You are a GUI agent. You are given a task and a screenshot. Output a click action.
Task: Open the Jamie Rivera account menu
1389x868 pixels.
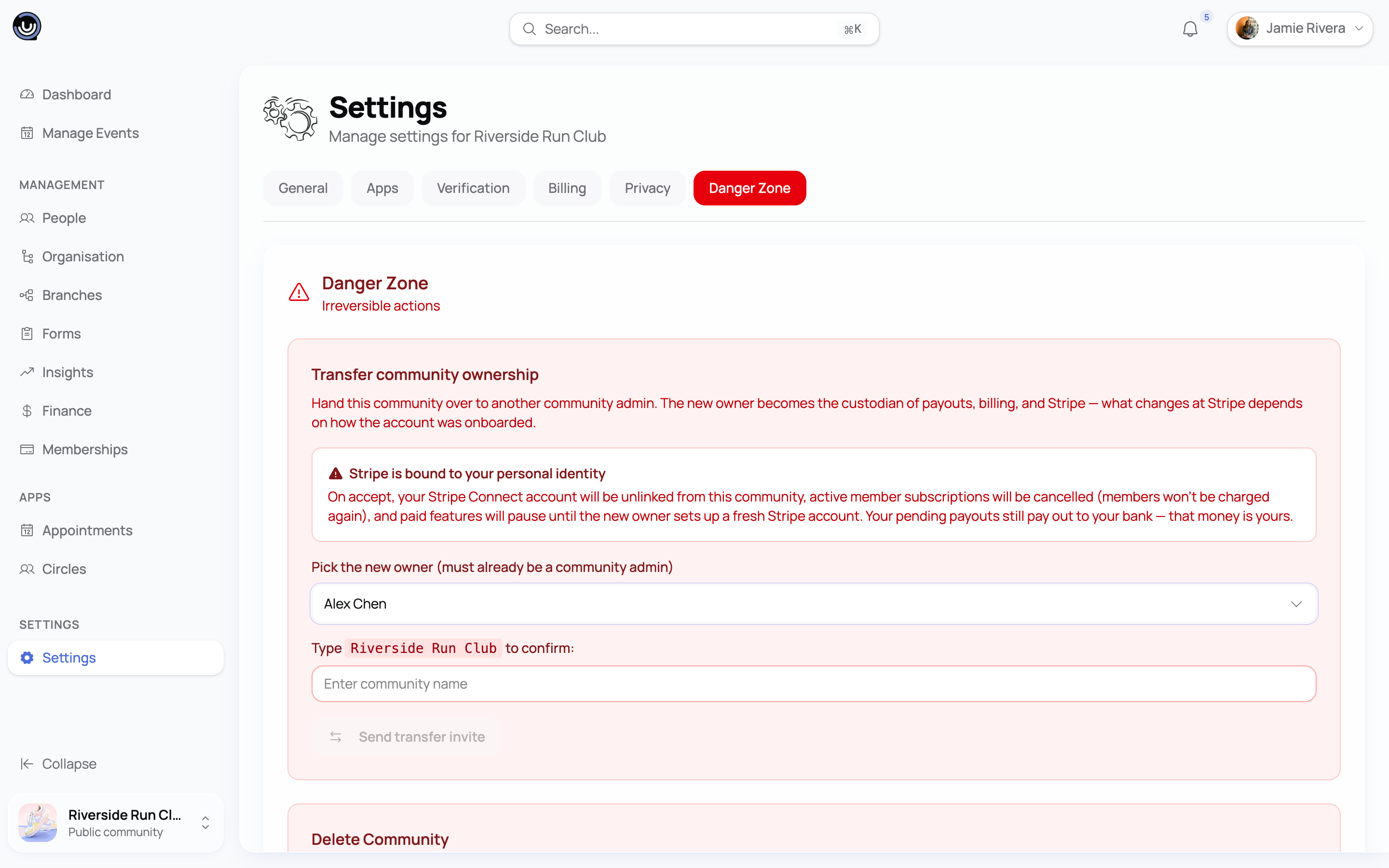pyautogui.click(x=1299, y=29)
